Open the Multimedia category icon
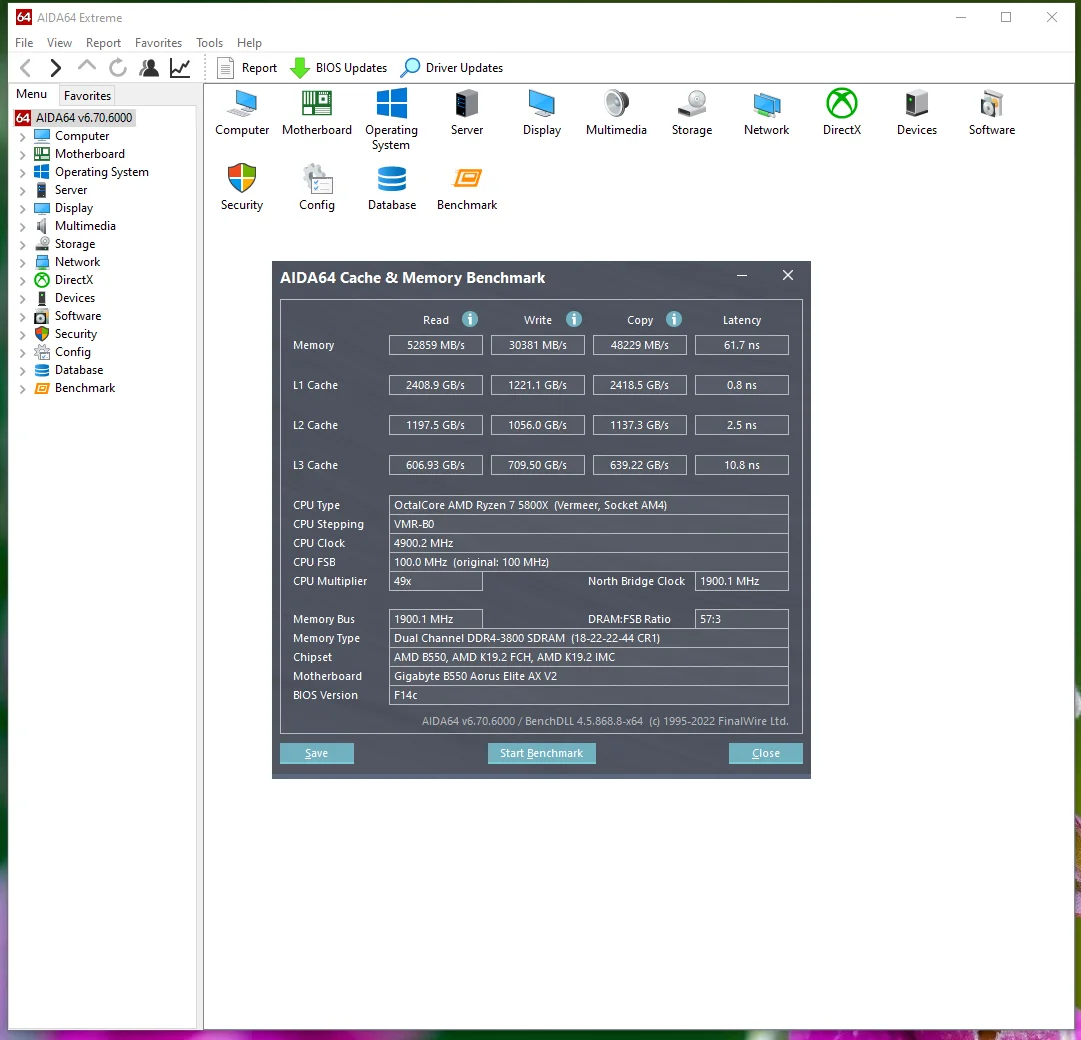Screen dimensions: 1081x1040 pos(616,112)
